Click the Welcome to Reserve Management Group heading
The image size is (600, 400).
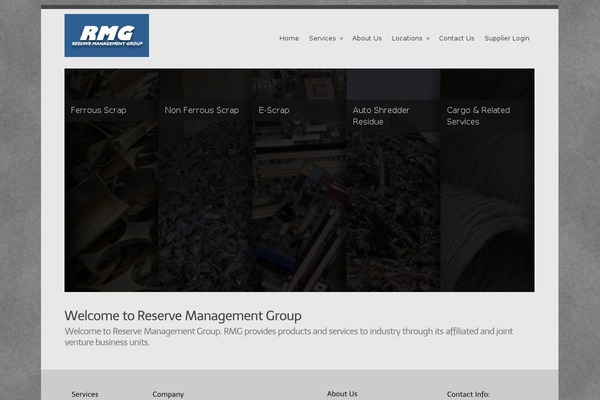pyautogui.click(x=183, y=316)
